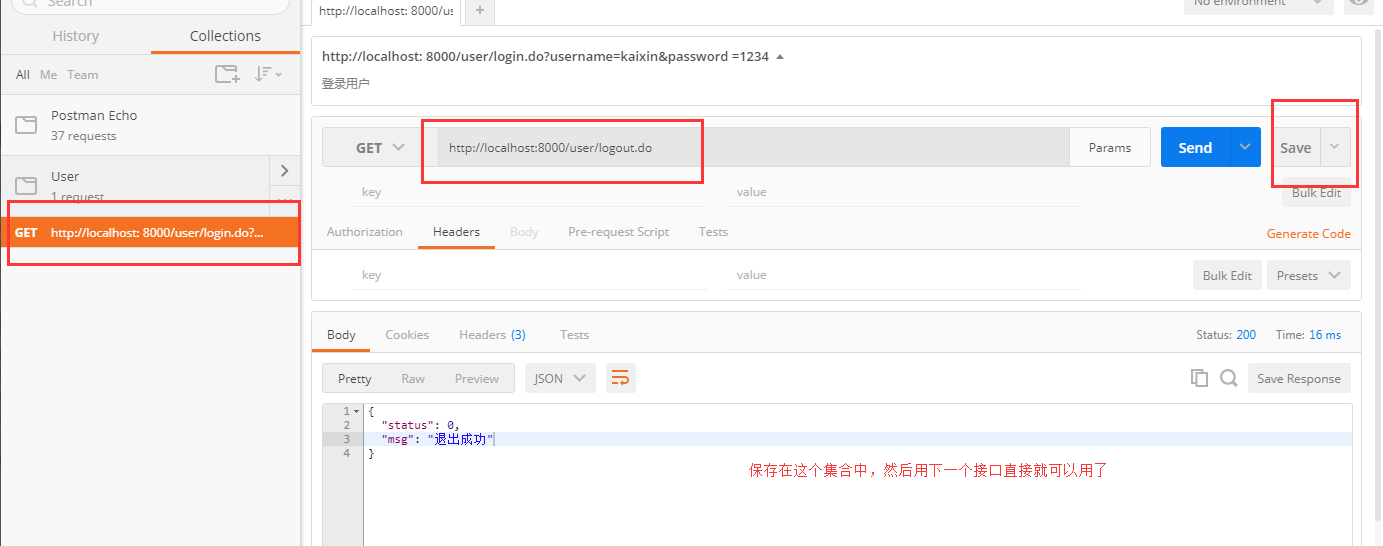Collapse request description triangle next to title
The width and height of the screenshot is (1383, 546).
coord(780,57)
